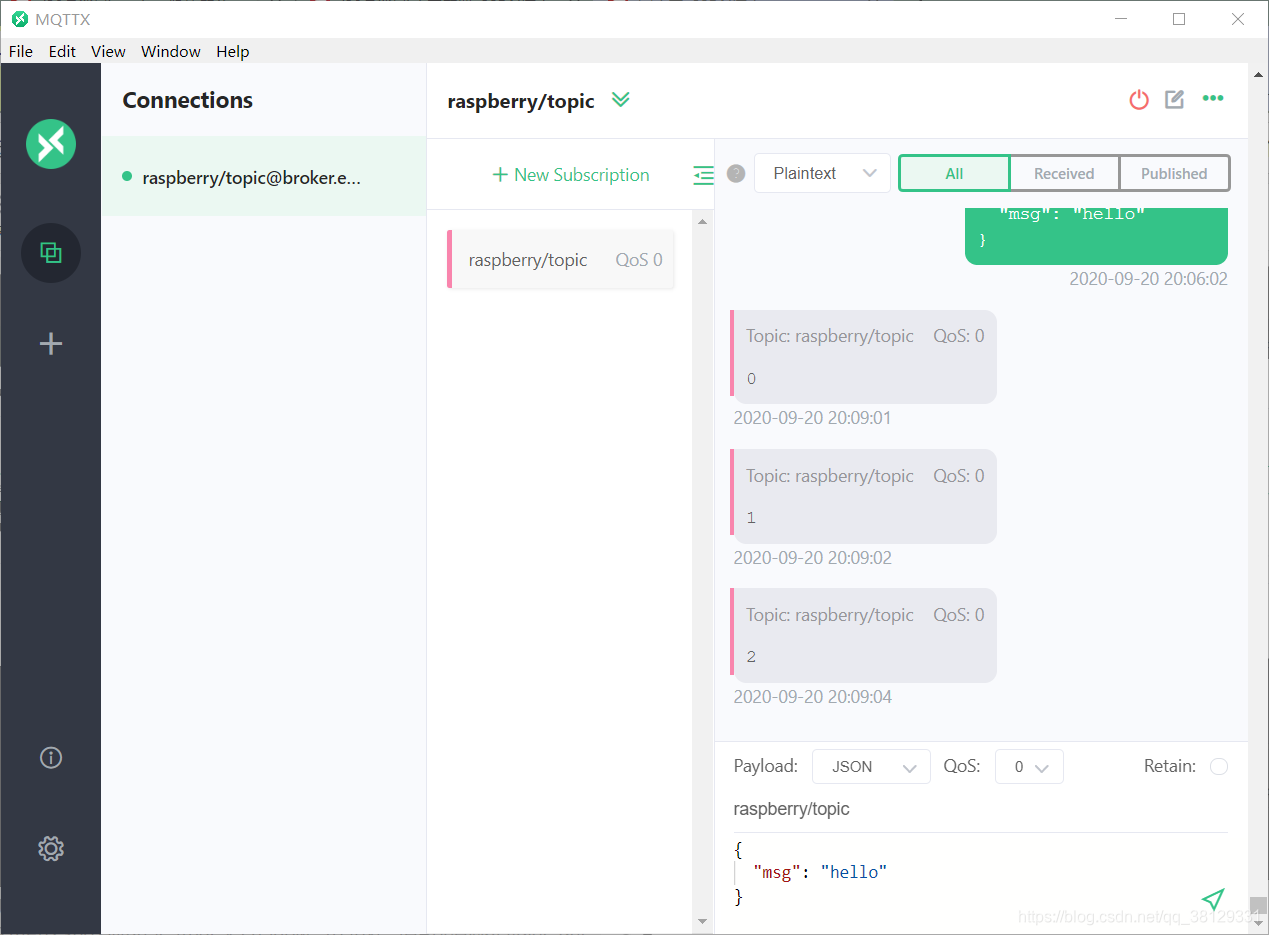Image resolution: width=1269 pixels, height=935 pixels.
Task: Click New Subscription button
Action: click(571, 175)
